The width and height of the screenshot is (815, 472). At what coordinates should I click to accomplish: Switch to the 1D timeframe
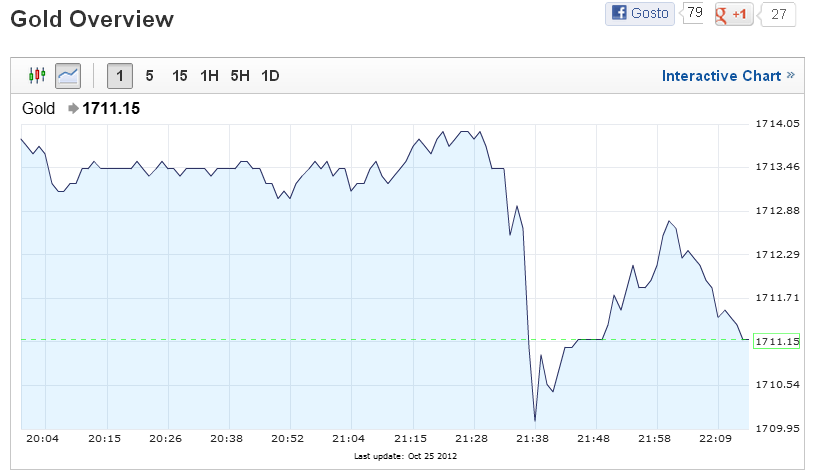[x=270, y=76]
